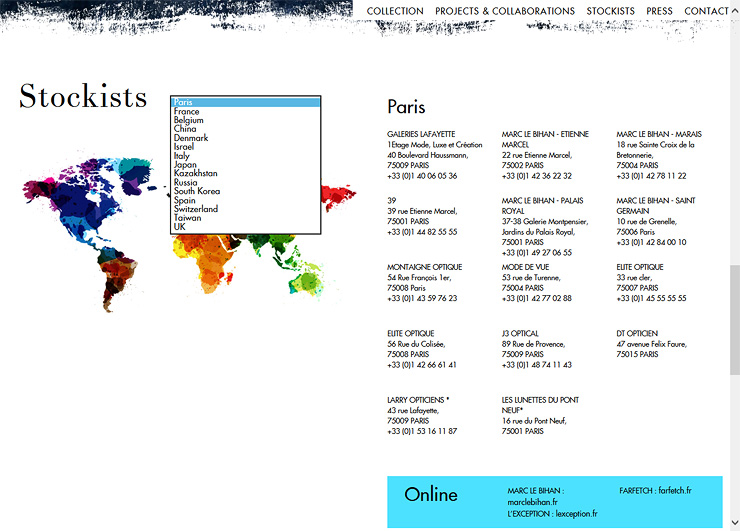The image size is (740, 531).
Task: Click the vertical scrollbar thumb
Action: [x=735, y=320]
